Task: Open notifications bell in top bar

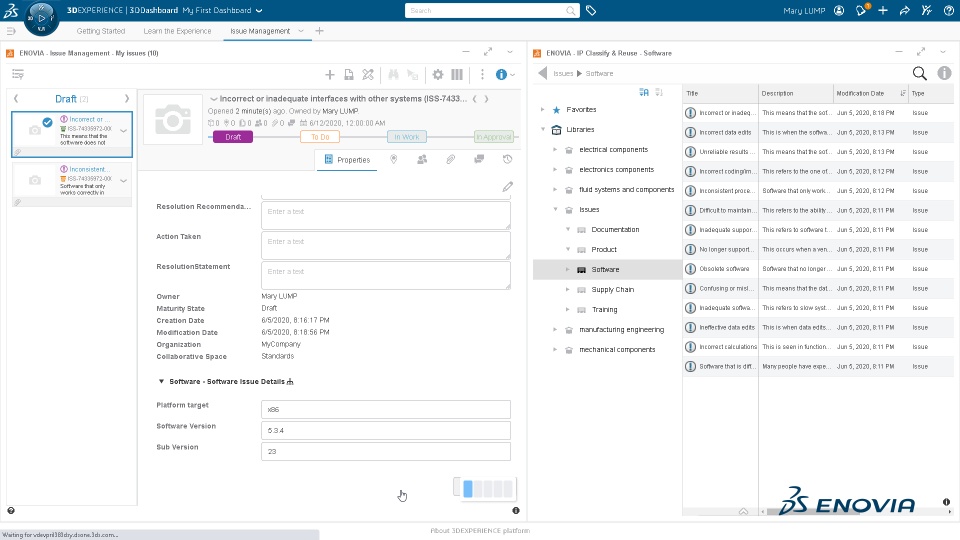Action: (861, 10)
